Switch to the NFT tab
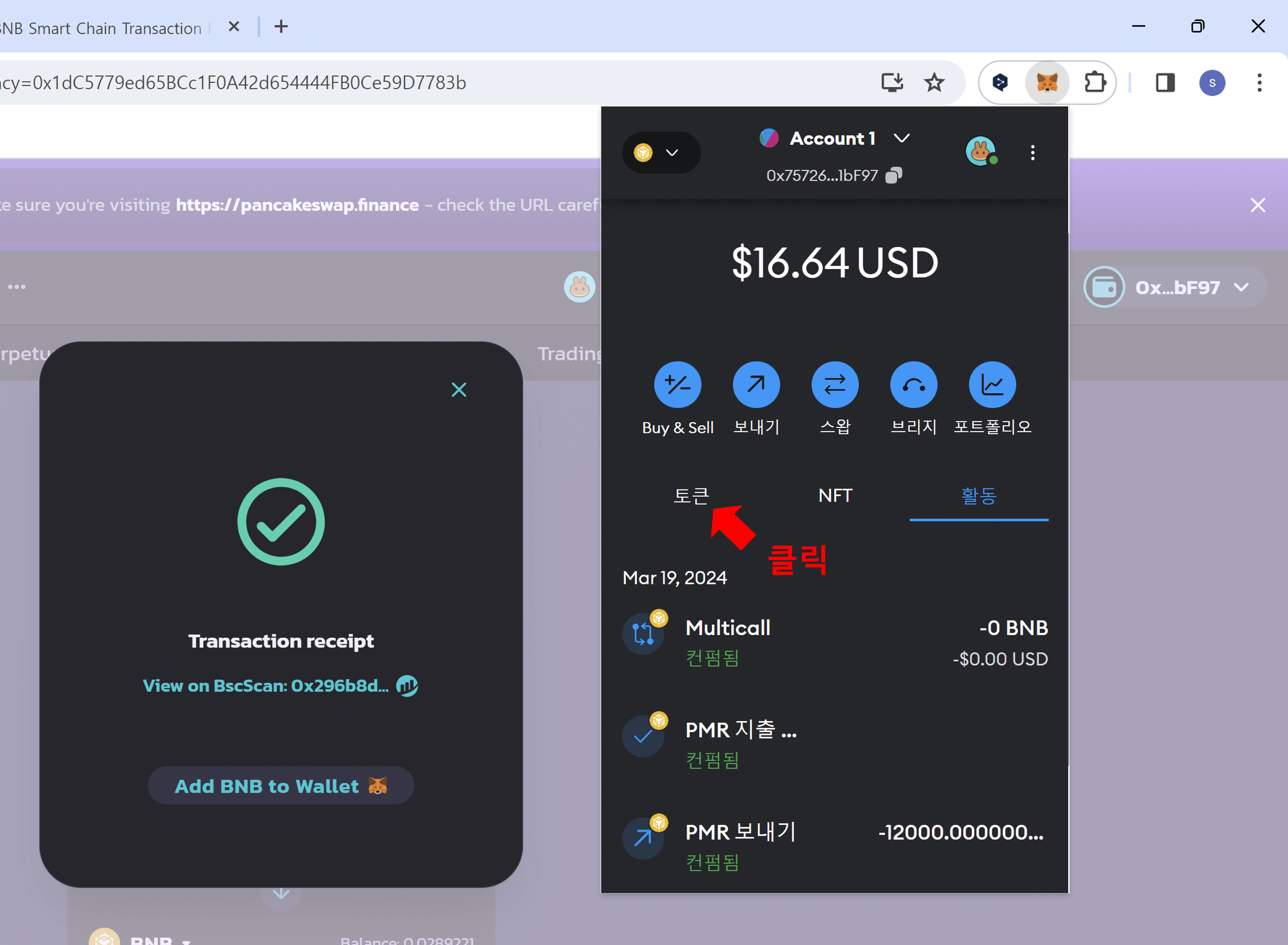 point(835,495)
